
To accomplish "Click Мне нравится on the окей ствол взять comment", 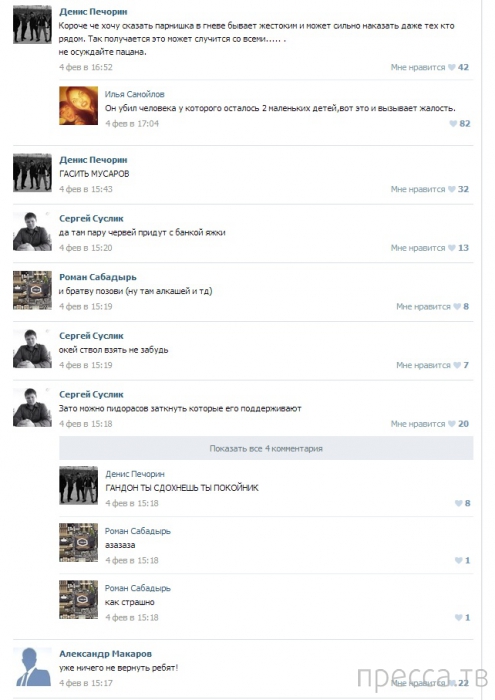I will [423, 365].
